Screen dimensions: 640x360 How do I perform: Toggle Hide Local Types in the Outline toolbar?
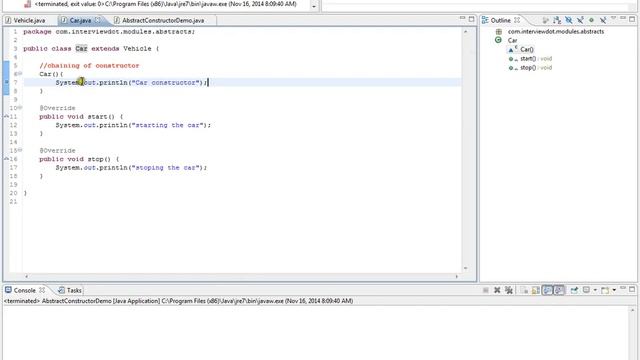602,20
